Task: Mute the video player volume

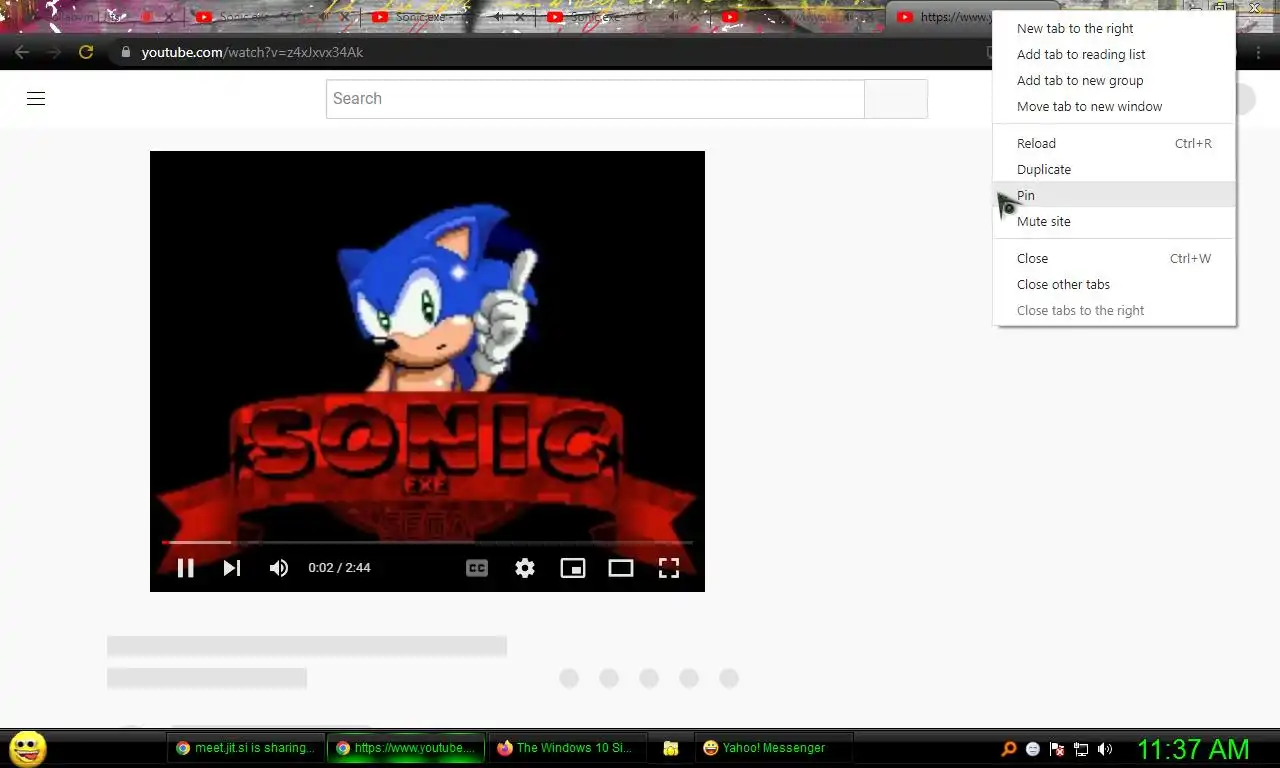Action: click(x=279, y=568)
